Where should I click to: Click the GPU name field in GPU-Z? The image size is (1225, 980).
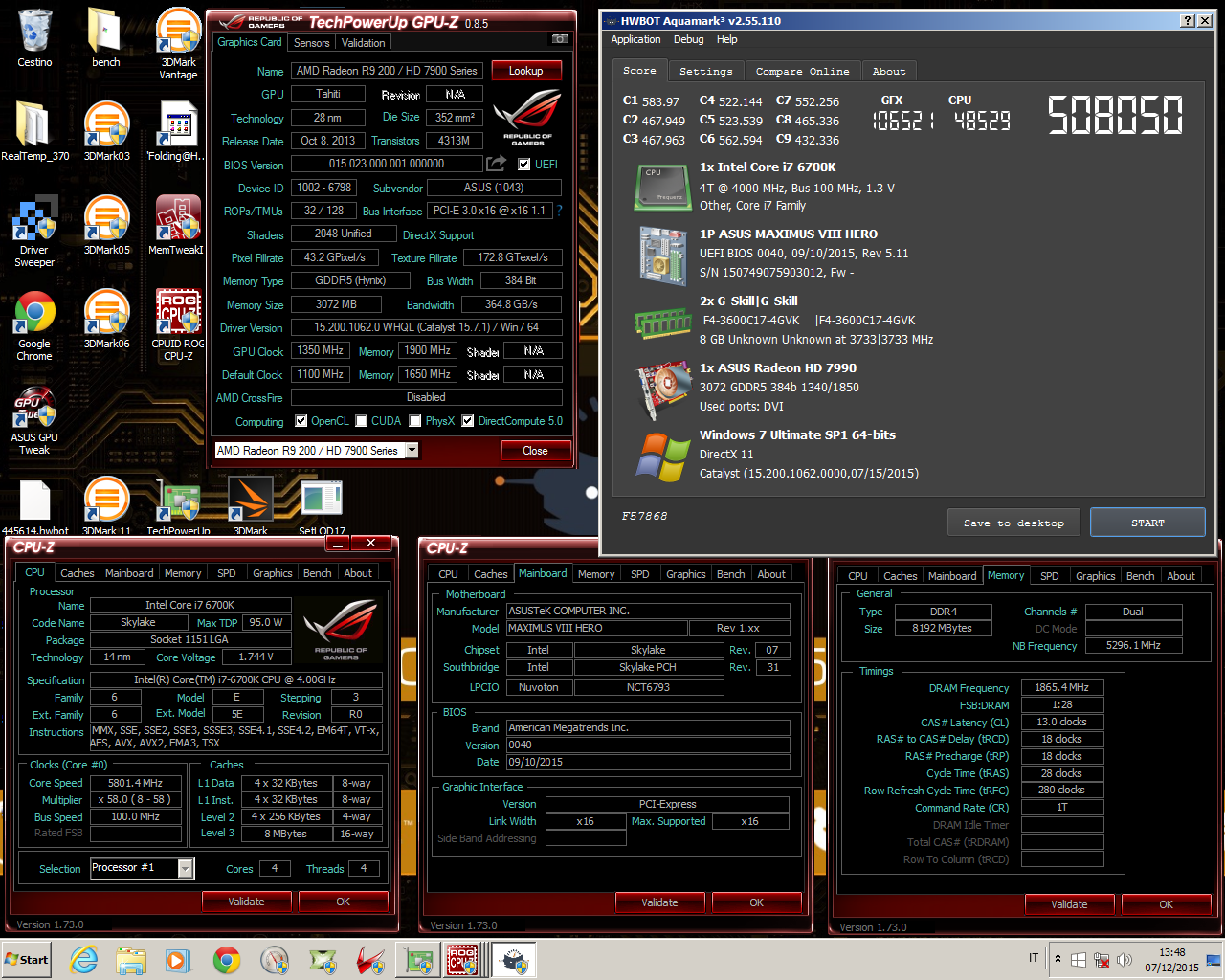click(387, 71)
